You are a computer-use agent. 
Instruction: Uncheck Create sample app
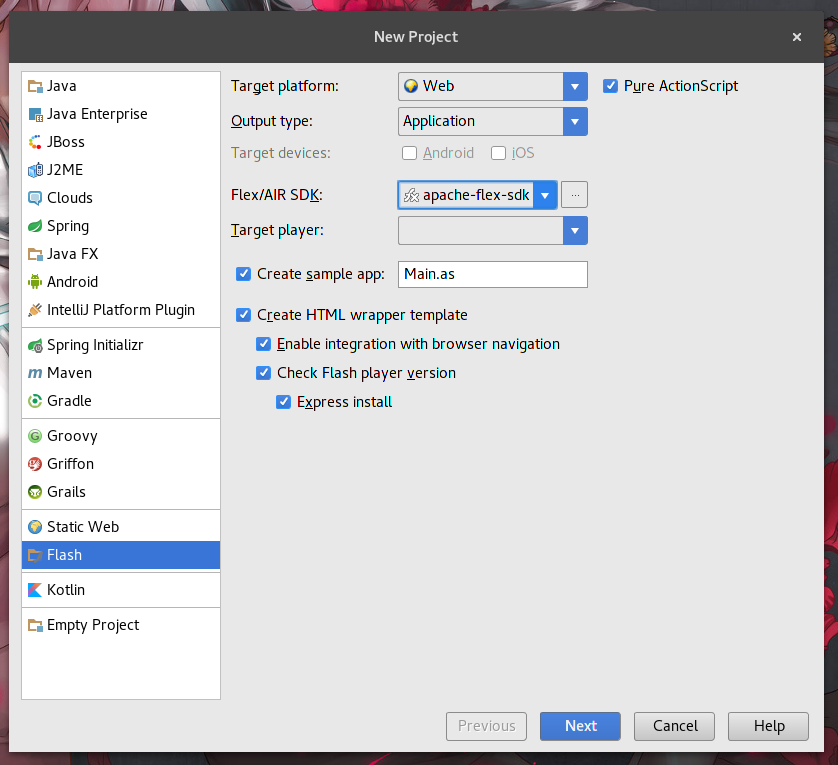[244, 274]
